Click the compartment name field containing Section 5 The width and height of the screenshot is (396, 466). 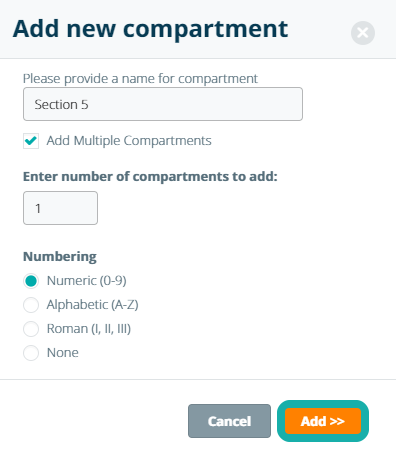(163, 104)
